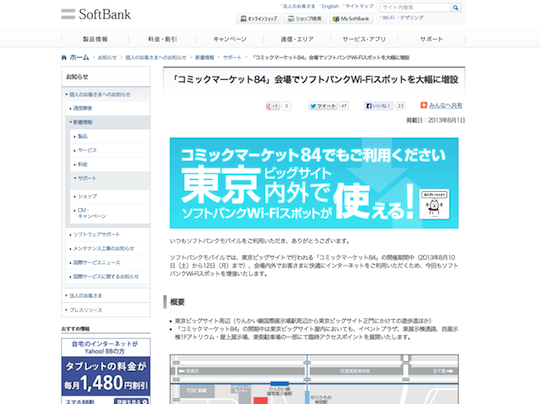Open the 通信・エリア navigation tab
This screenshot has height=404, width=540.
[297, 39]
